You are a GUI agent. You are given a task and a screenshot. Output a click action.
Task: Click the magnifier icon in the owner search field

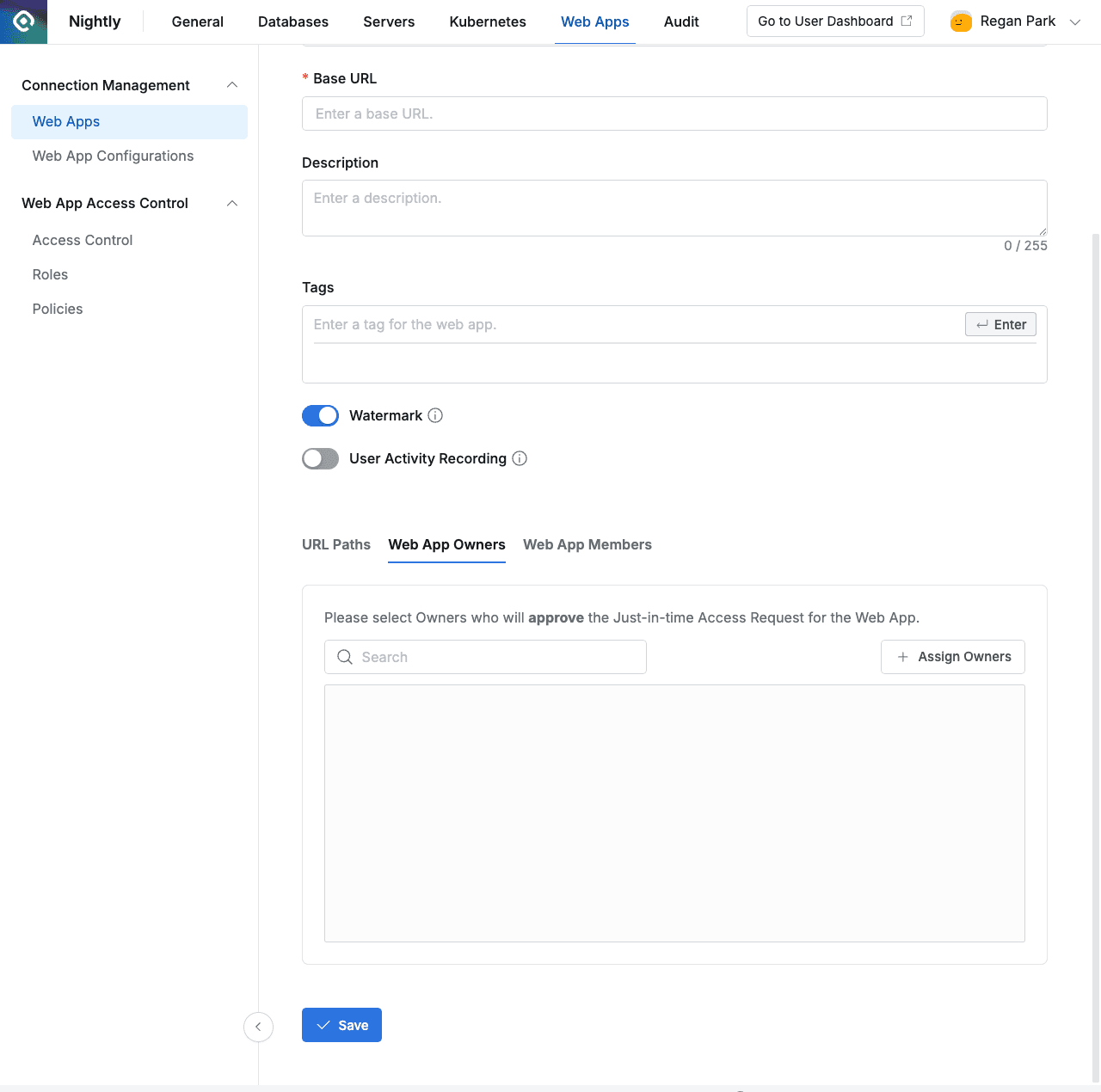click(344, 656)
